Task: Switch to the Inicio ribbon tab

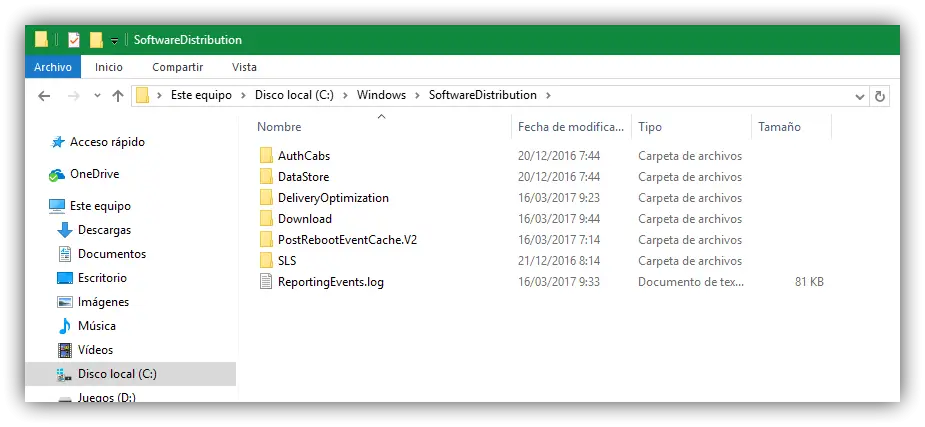Action: (109, 67)
